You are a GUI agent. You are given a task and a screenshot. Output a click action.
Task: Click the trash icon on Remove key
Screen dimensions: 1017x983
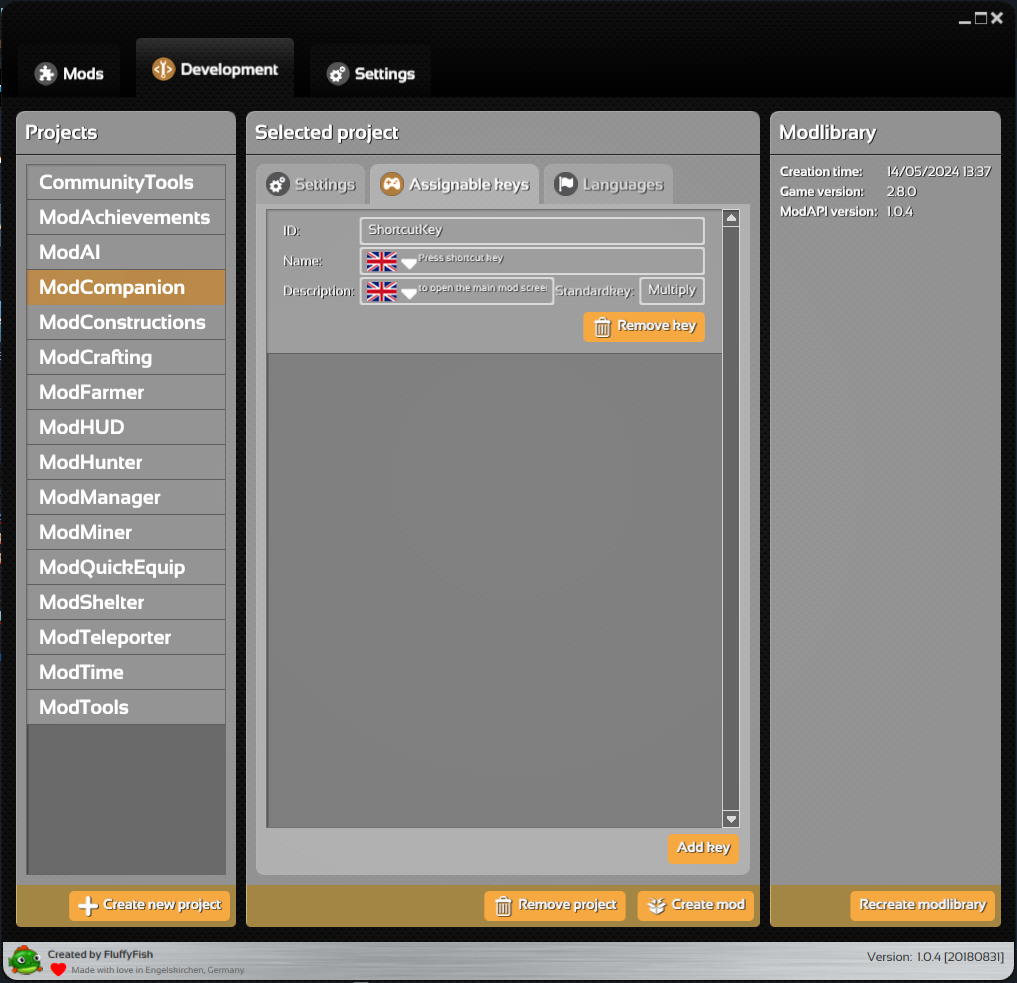(x=602, y=327)
